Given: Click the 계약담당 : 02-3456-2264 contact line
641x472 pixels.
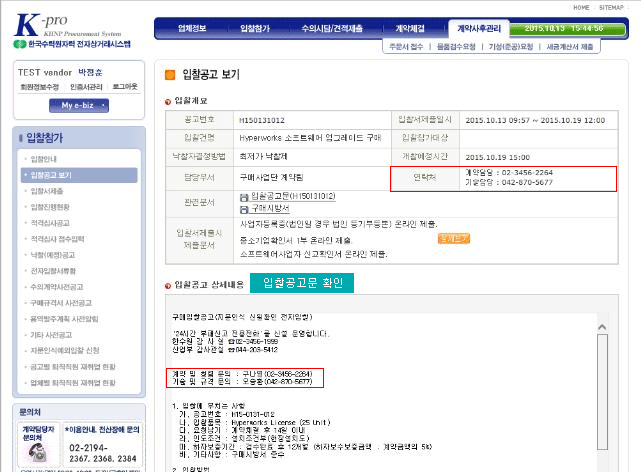Looking at the screenshot, I should coord(509,172).
